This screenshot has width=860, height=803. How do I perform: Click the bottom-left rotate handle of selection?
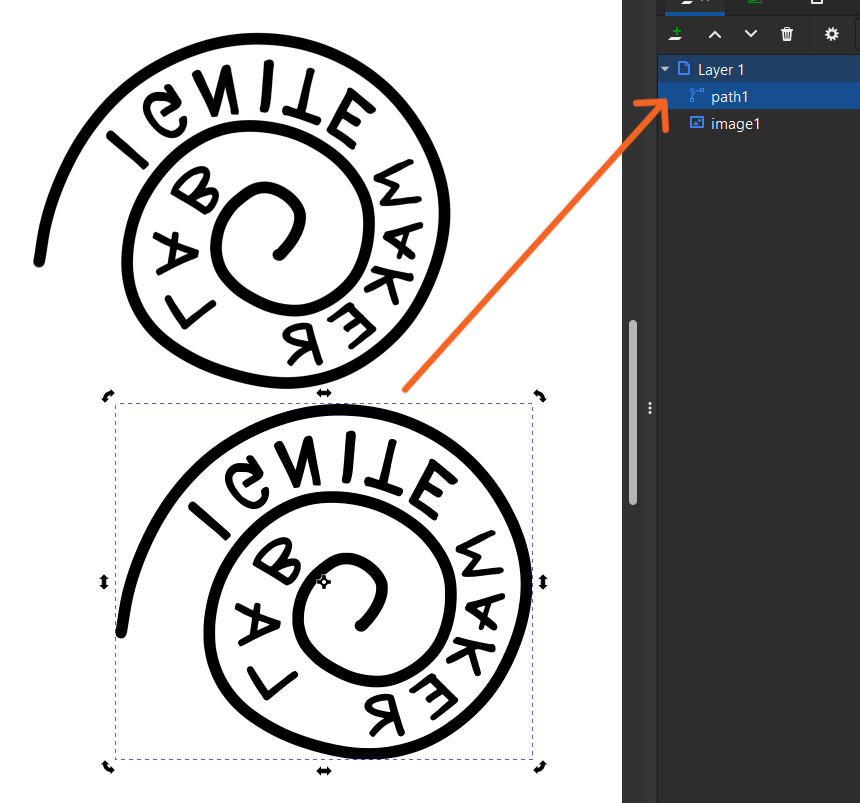[108, 767]
